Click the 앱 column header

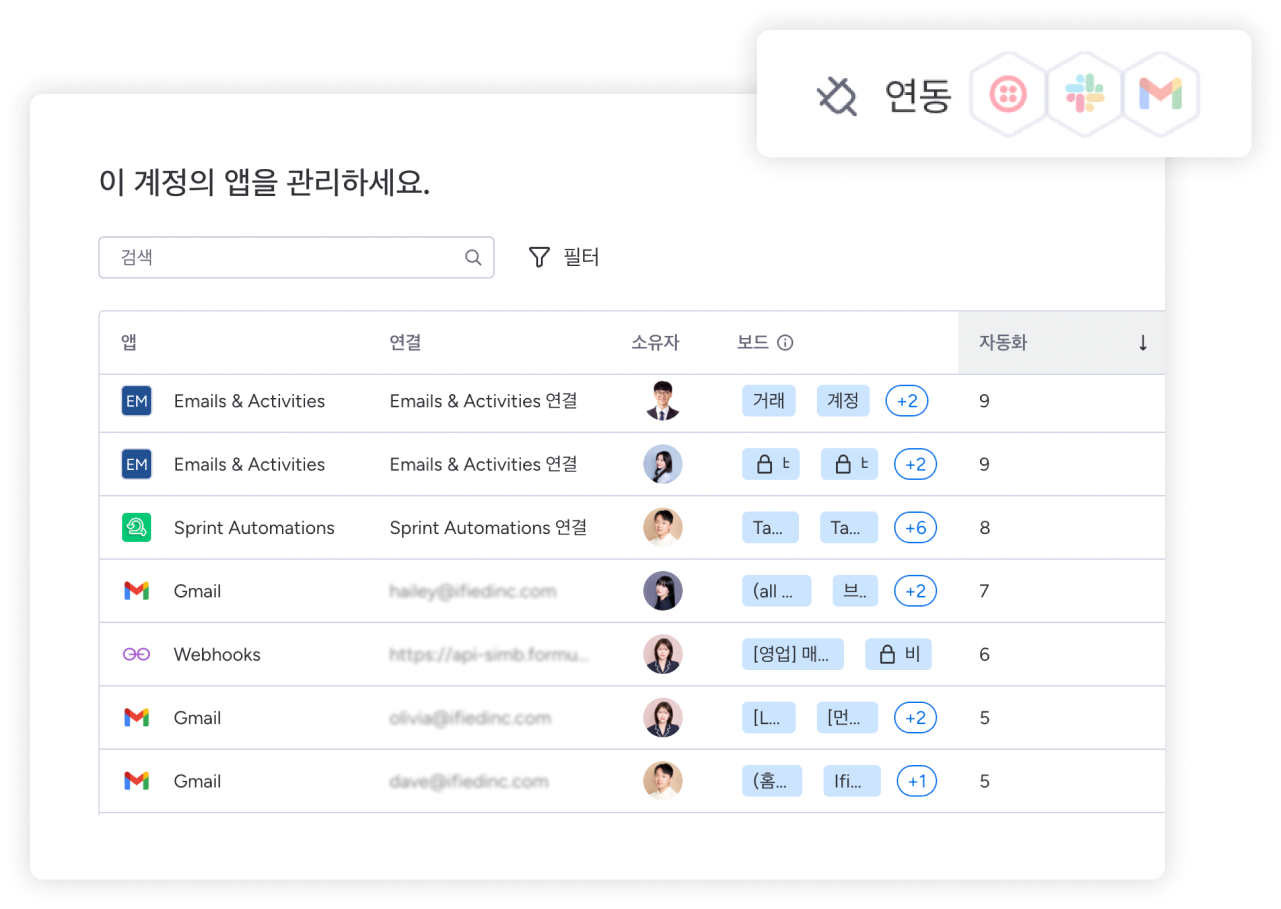coord(129,343)
